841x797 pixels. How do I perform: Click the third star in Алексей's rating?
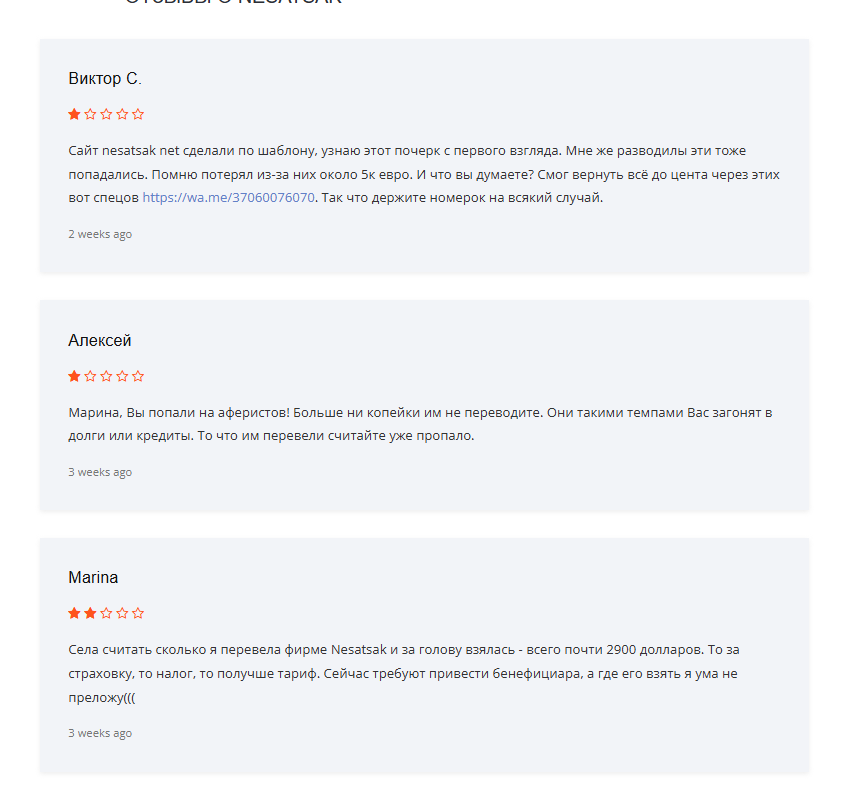[106, 376]
